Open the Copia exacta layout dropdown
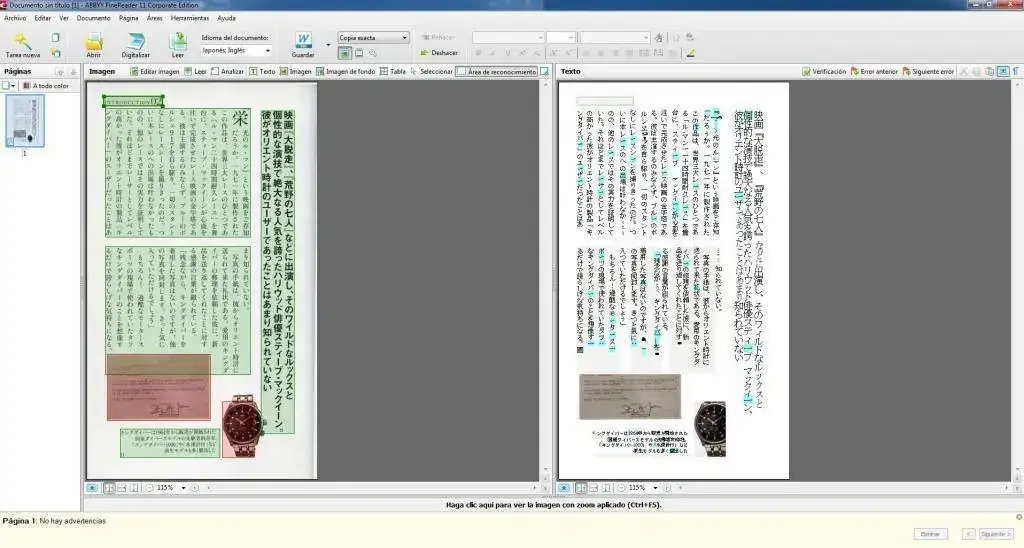Viewport: 1024px width, 548px height. 374,38
